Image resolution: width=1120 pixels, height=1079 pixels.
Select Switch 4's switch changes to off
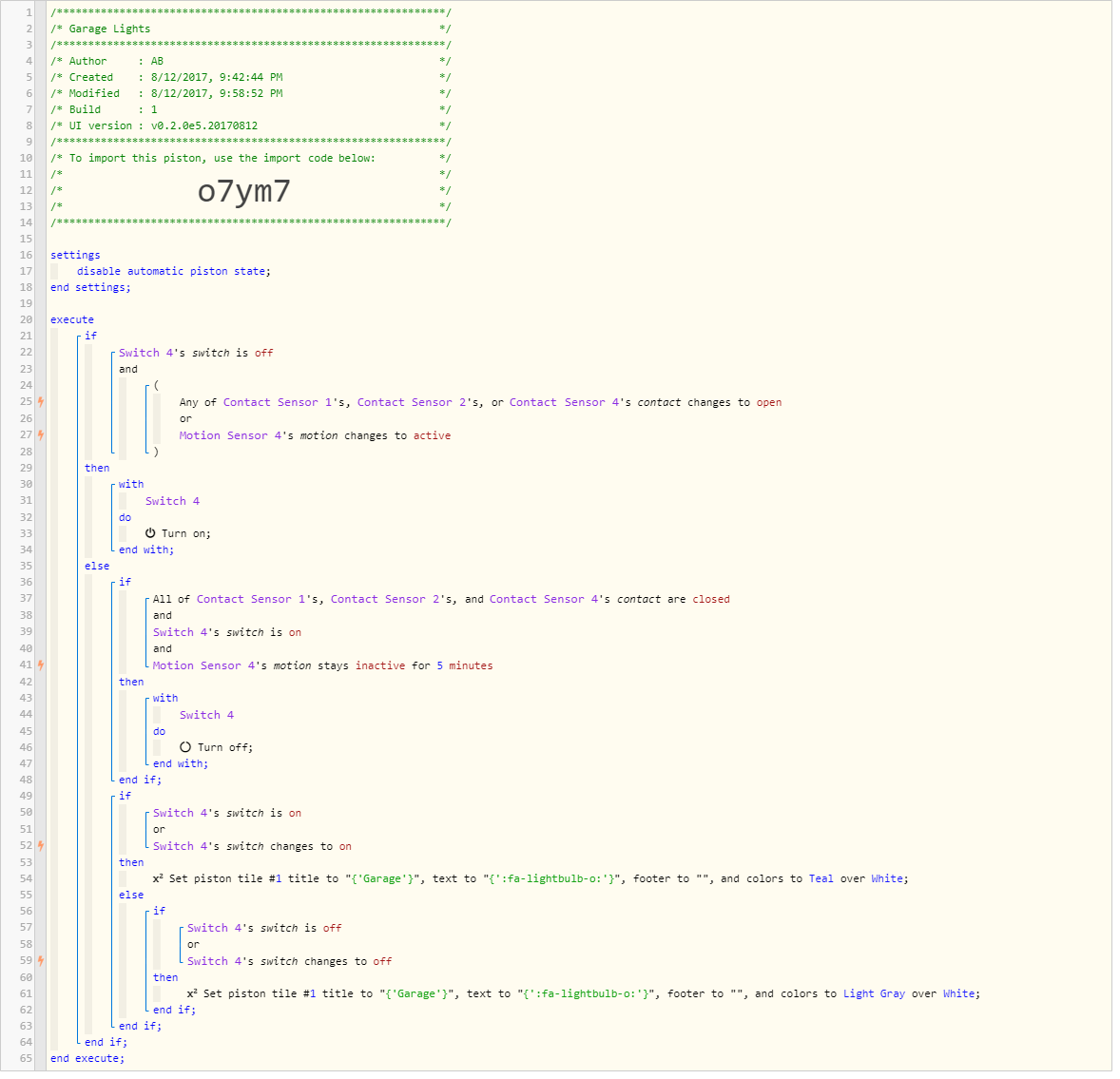(289, 963)
